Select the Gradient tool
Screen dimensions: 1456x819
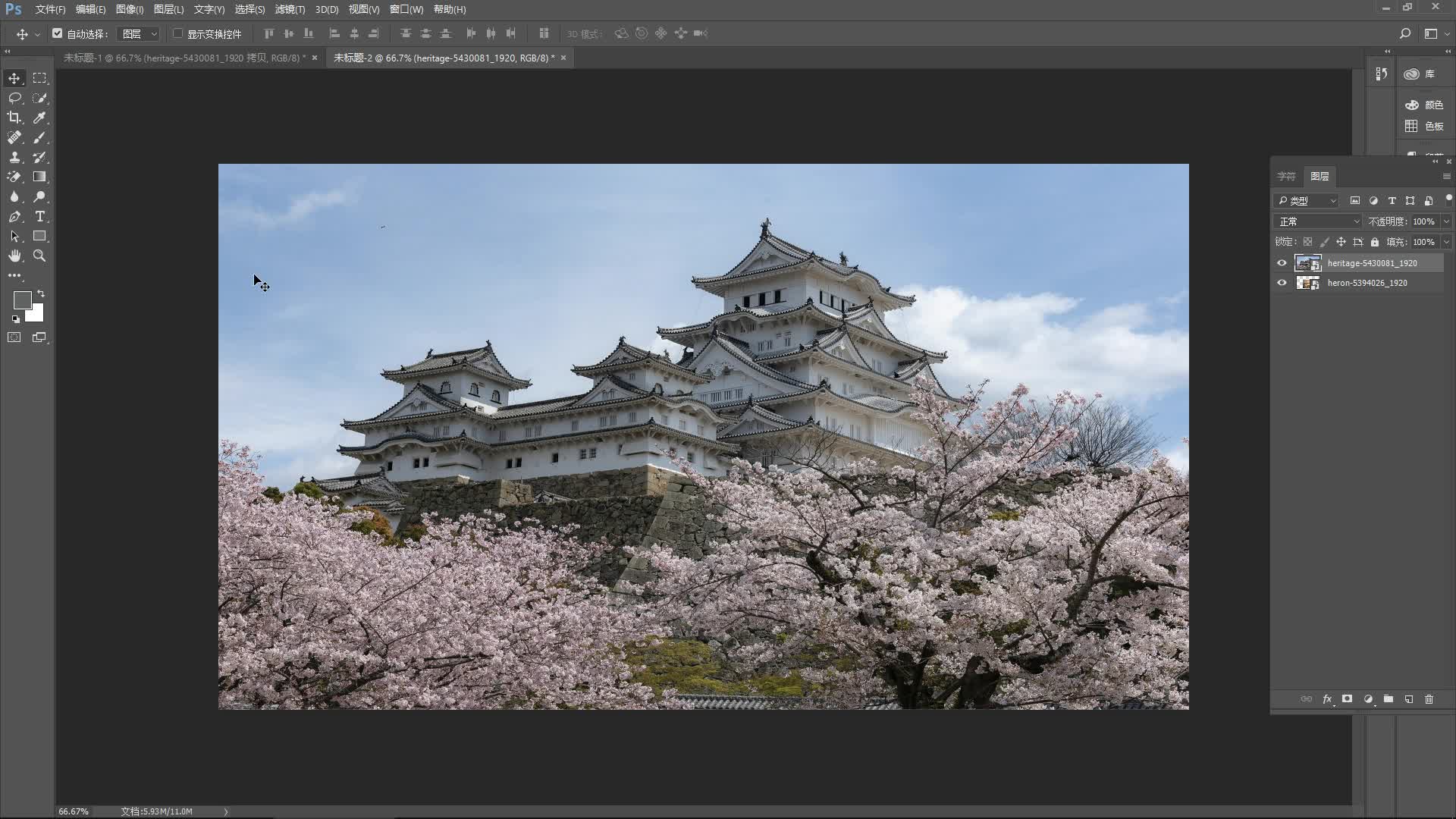pos(39,177)
